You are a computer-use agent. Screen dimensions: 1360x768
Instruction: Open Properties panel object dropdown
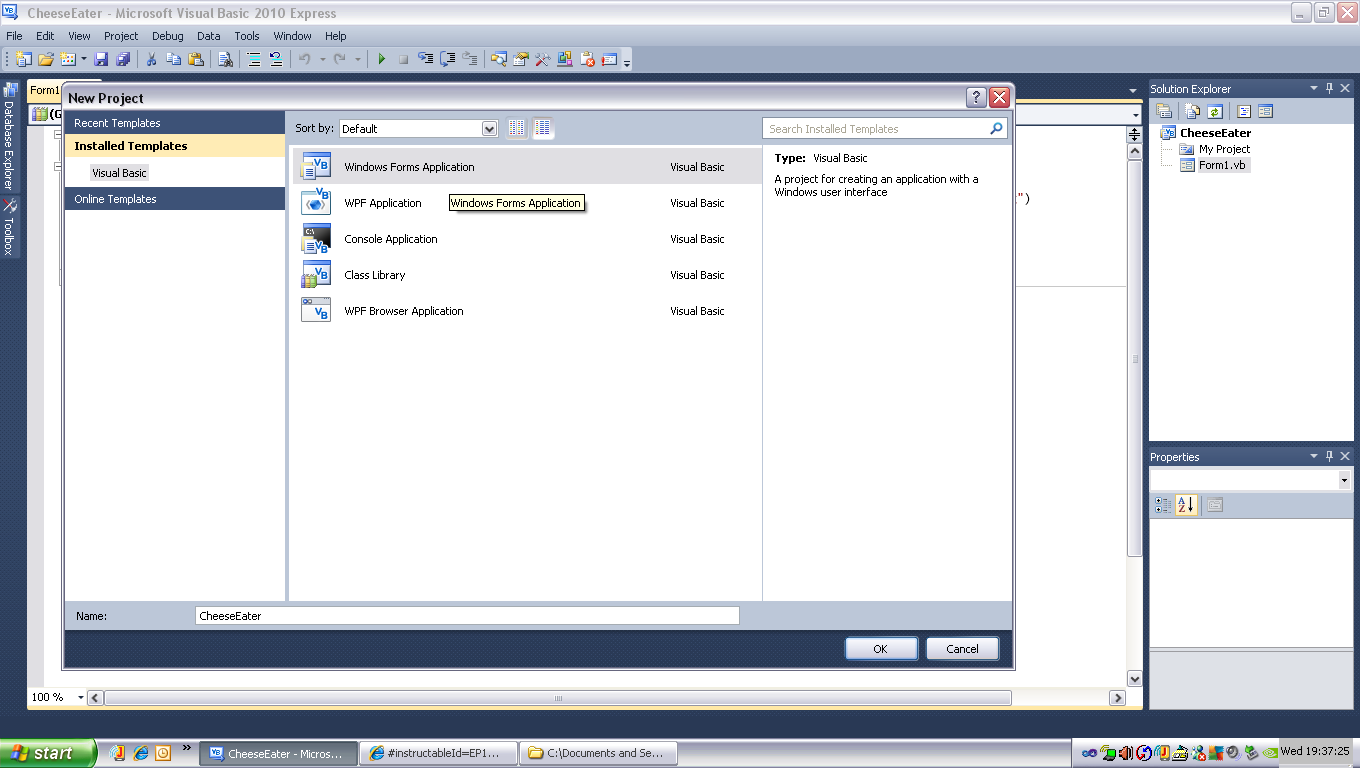1344,480
